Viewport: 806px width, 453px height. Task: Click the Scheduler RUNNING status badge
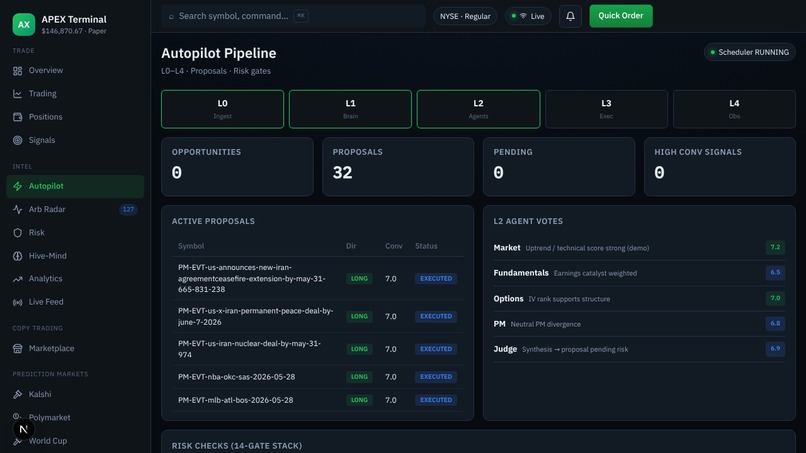click(x=749, y=52)
